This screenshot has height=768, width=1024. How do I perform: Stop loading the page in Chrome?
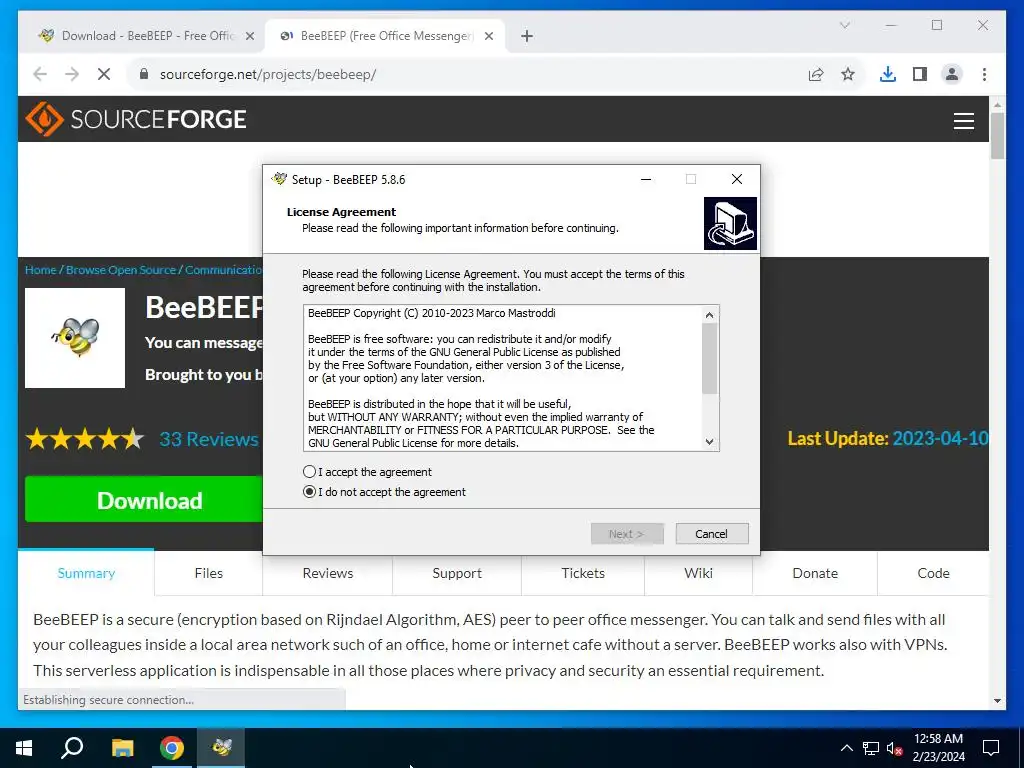(104, 74)
